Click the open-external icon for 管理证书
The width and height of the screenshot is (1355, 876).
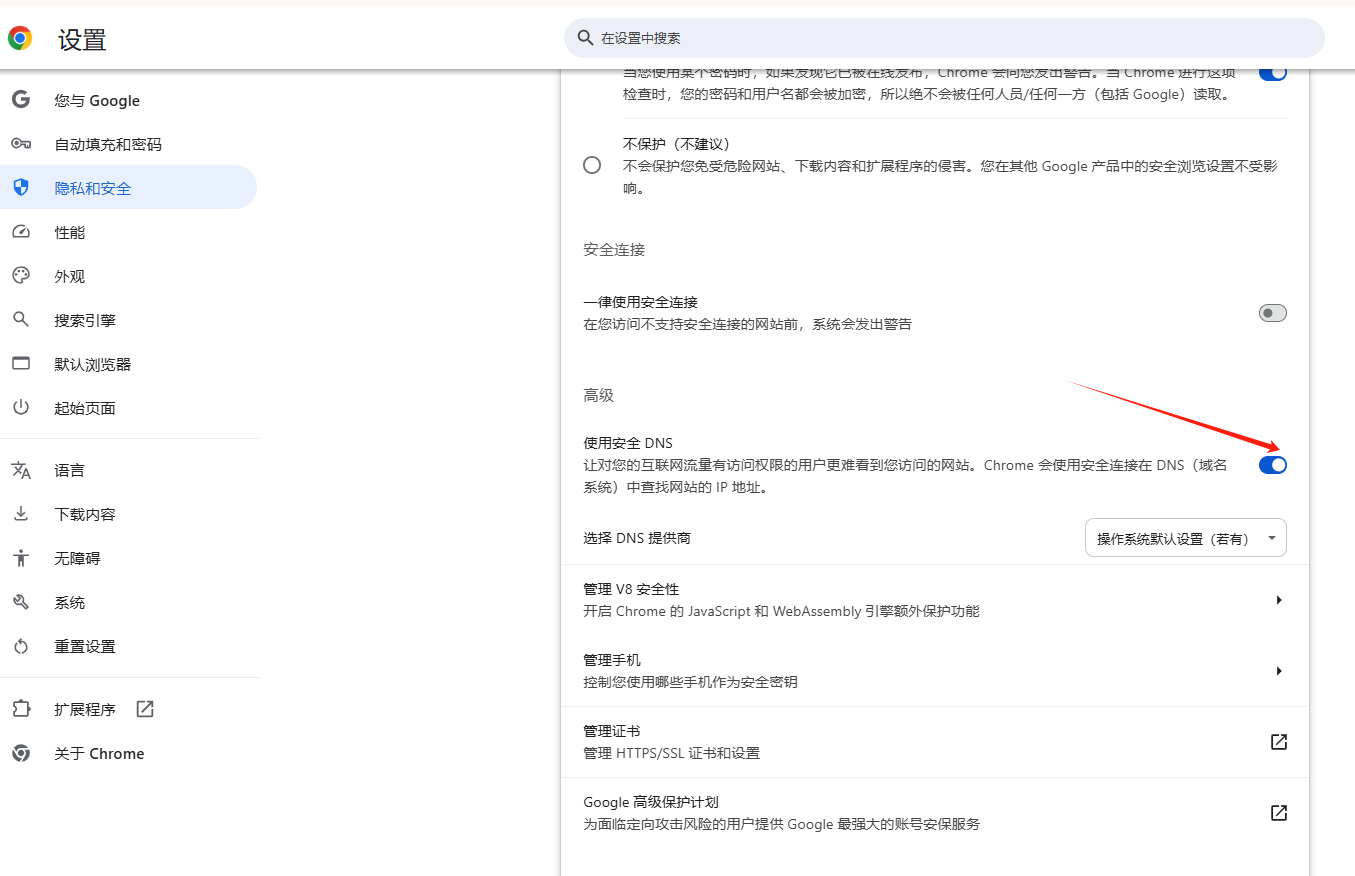(x=1278, y=742)
